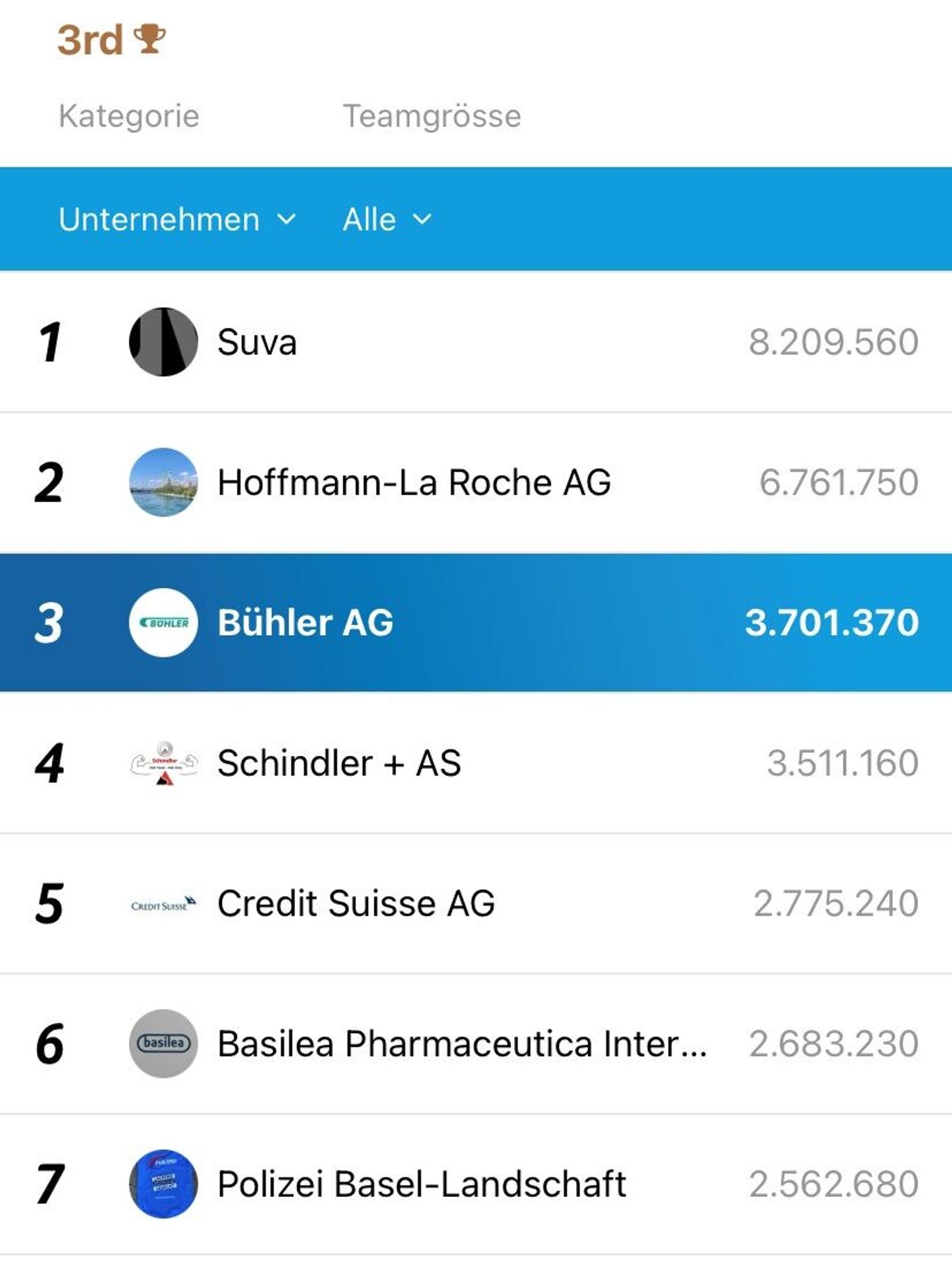
Task: Select Bühler AG score 3.701.370
Action: [831, 622]
